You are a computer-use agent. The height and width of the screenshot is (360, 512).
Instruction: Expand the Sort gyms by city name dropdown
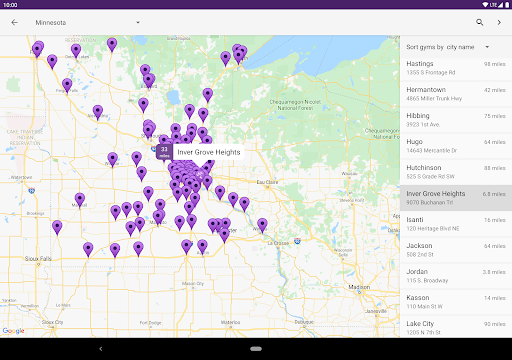pyautogui.click(x=448, y=47)
